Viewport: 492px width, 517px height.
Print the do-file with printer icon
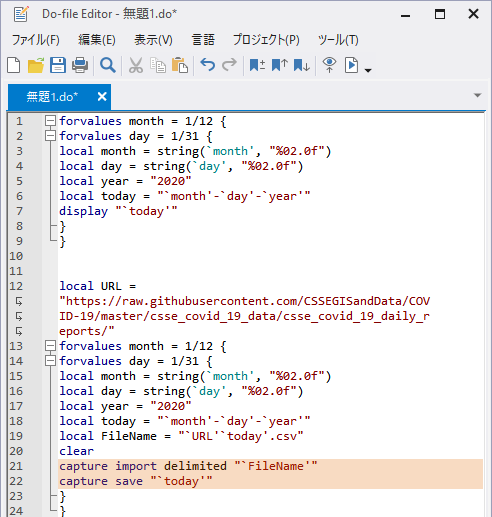pyautogui.click(x=80, y=65)
